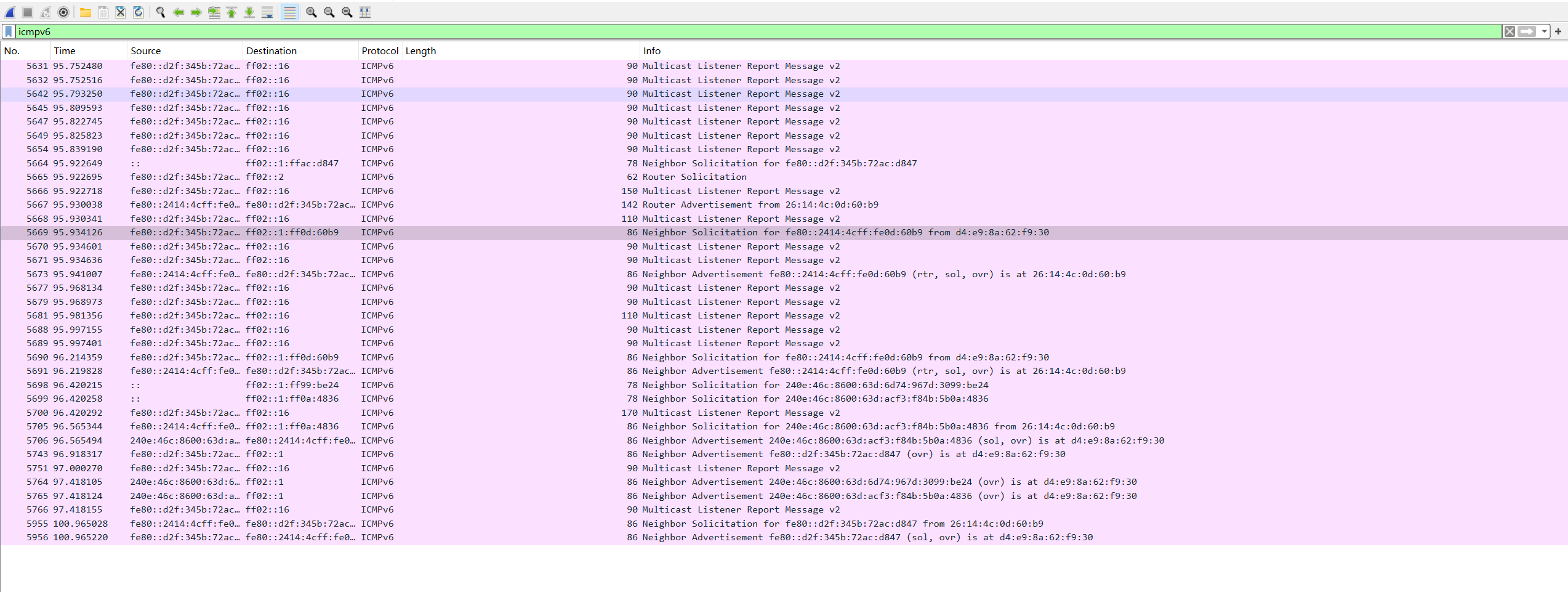Select packet 5665 Router Solicitation row

[x=784, y=177]
